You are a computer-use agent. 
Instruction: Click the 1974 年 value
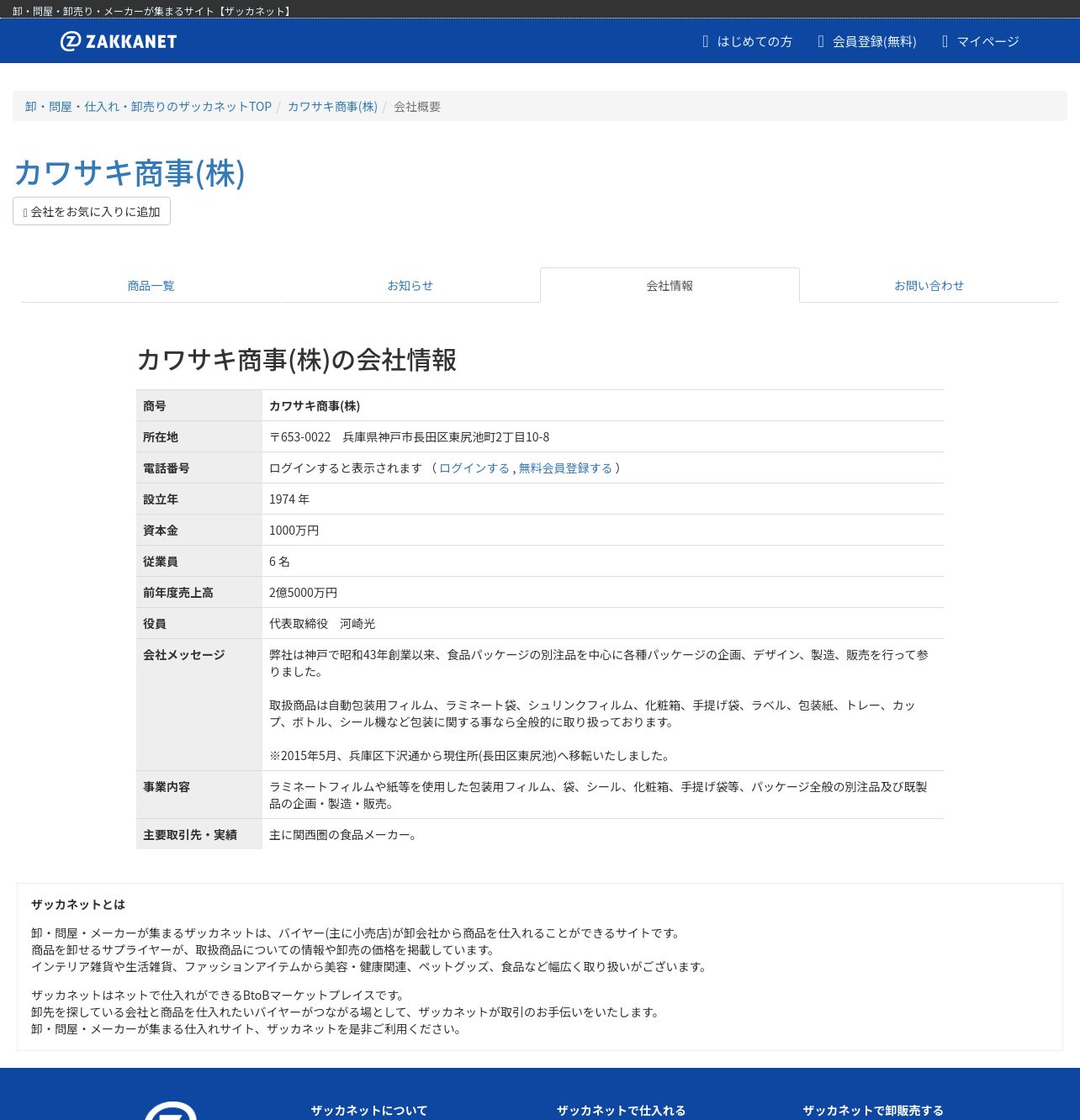(x=289, y=499)
